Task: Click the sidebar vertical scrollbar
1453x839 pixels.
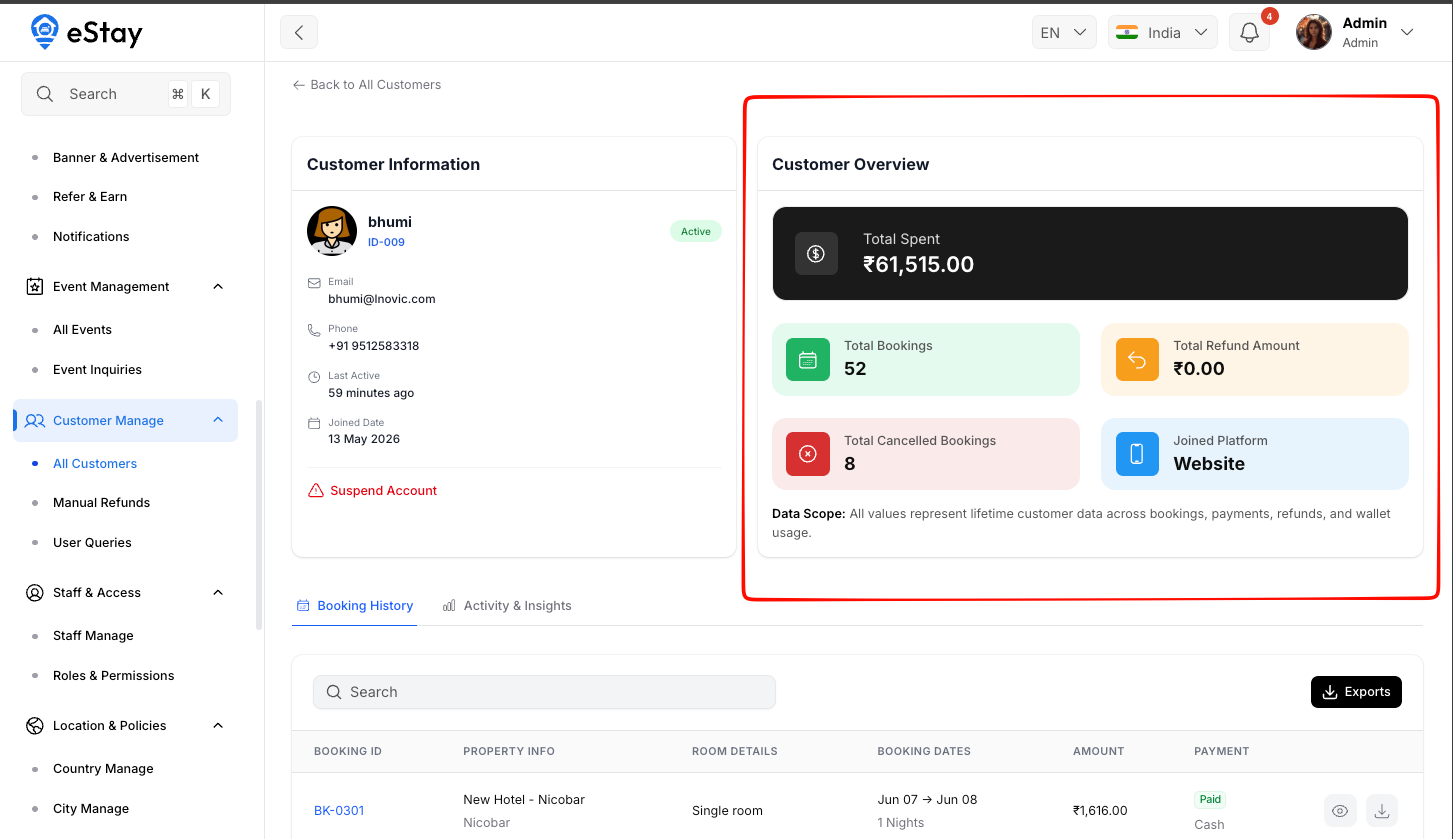Action: 259,515
